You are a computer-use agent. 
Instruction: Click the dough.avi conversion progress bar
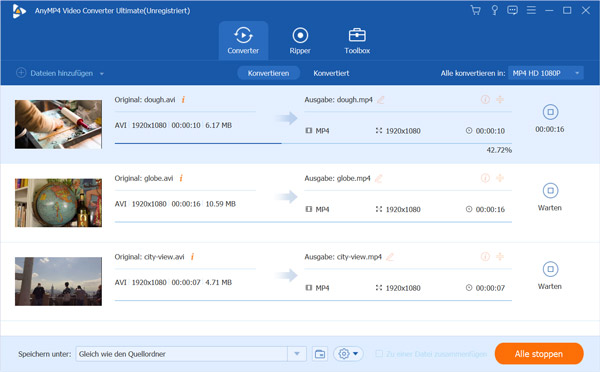[313, 144]
